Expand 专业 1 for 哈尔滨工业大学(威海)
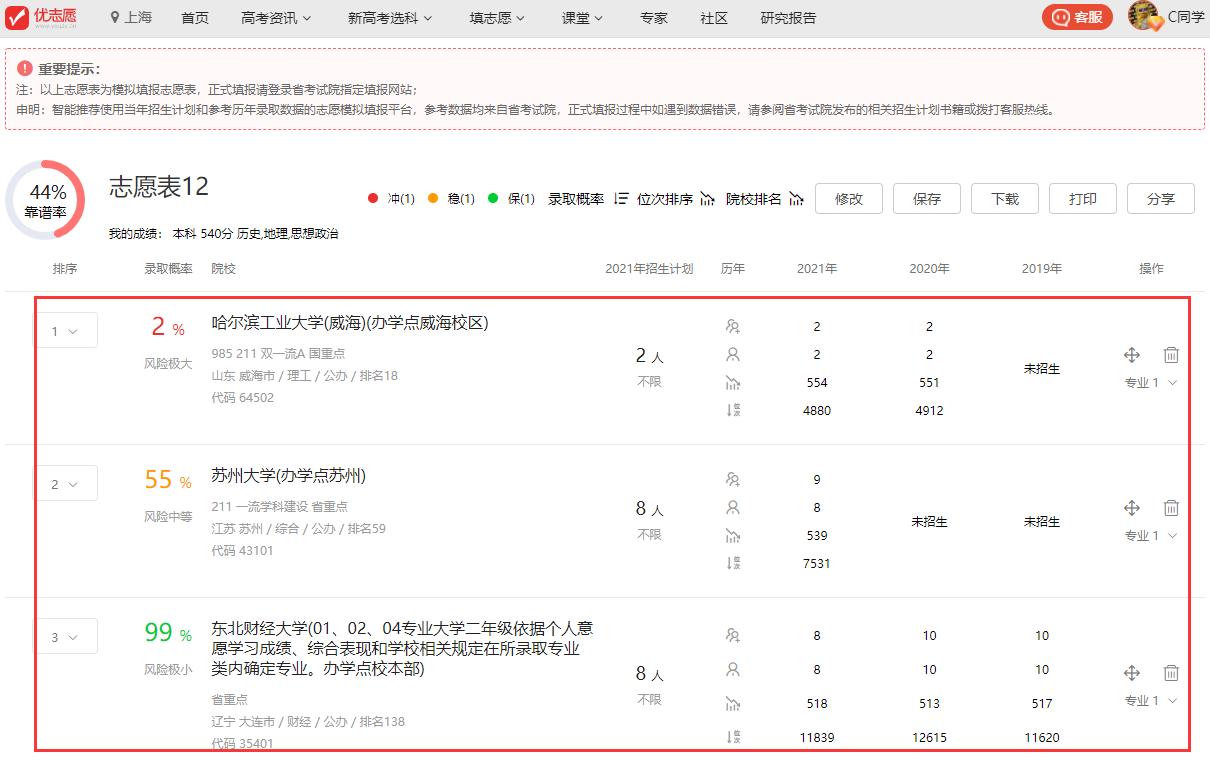Screen dimensions: 1210x769 (x=1151, y=382)
